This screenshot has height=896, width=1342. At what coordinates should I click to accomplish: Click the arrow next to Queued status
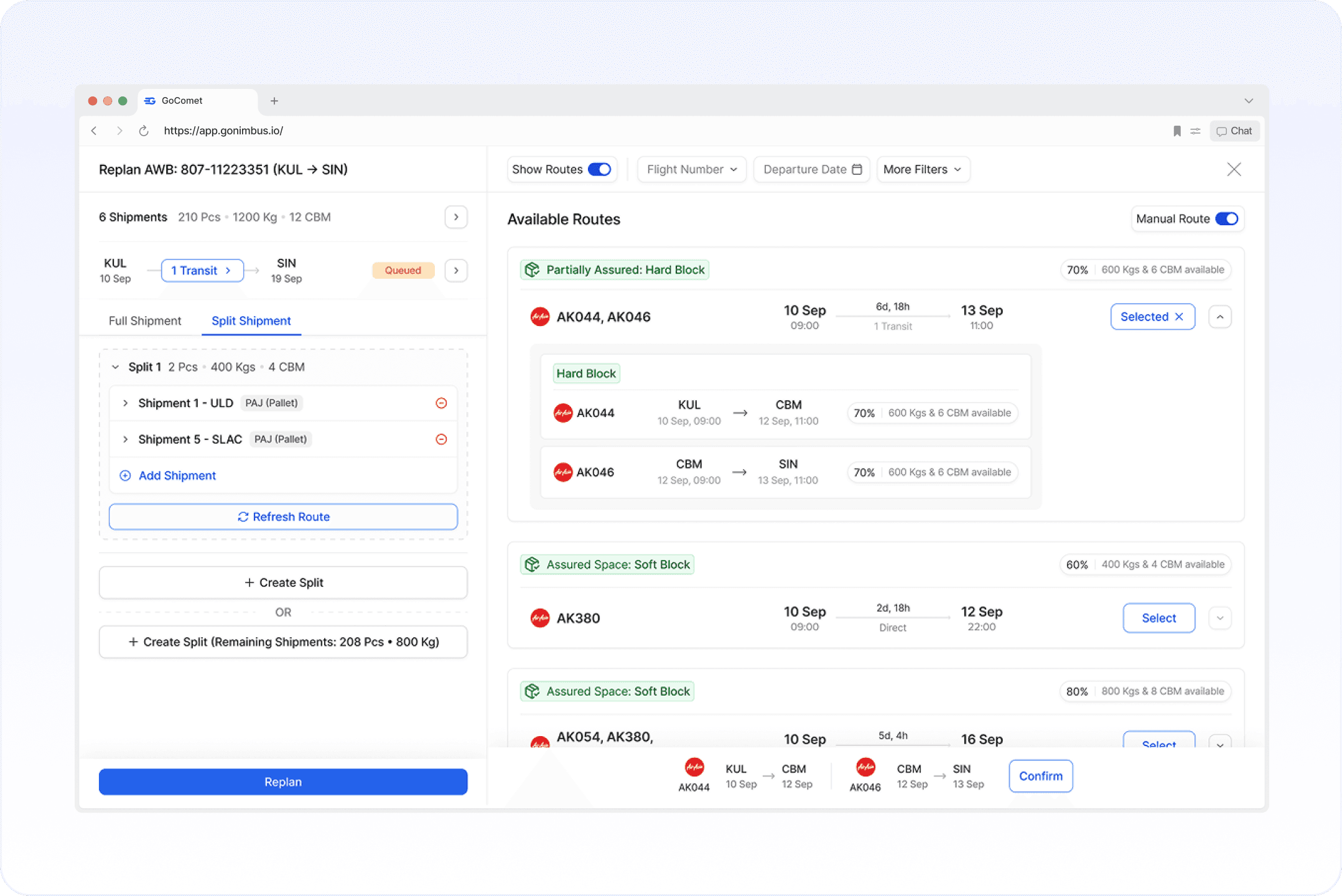(456, 270)
